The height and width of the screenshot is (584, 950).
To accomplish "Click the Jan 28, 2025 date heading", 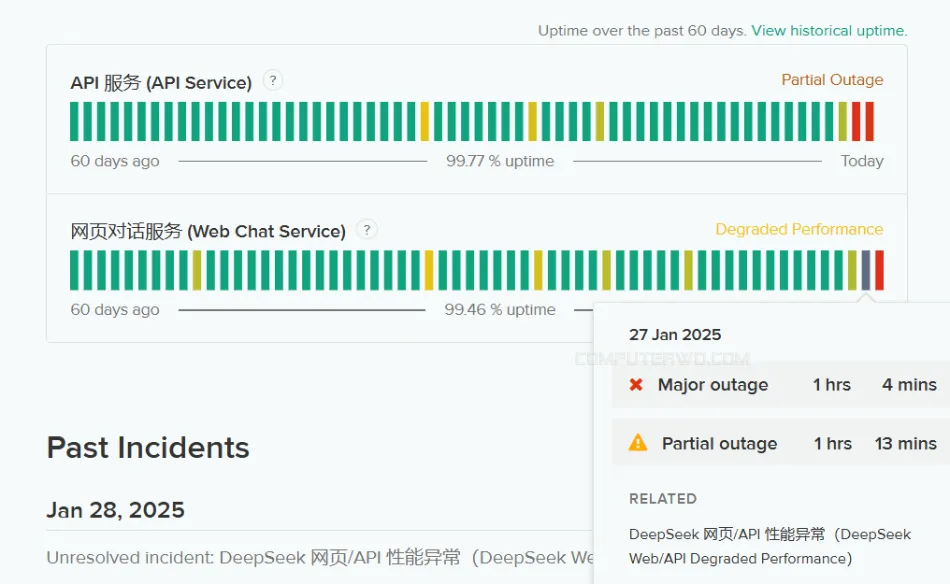I will (x=115, y=510).
